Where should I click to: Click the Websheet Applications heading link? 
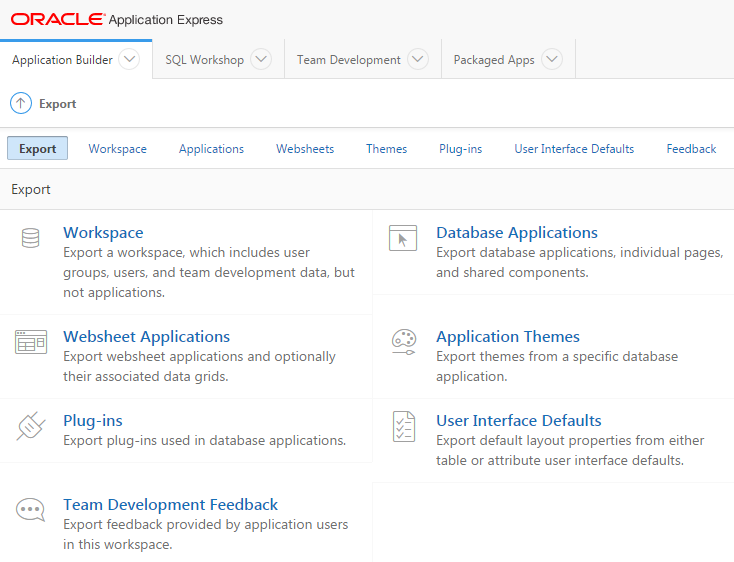click(146, 337)
